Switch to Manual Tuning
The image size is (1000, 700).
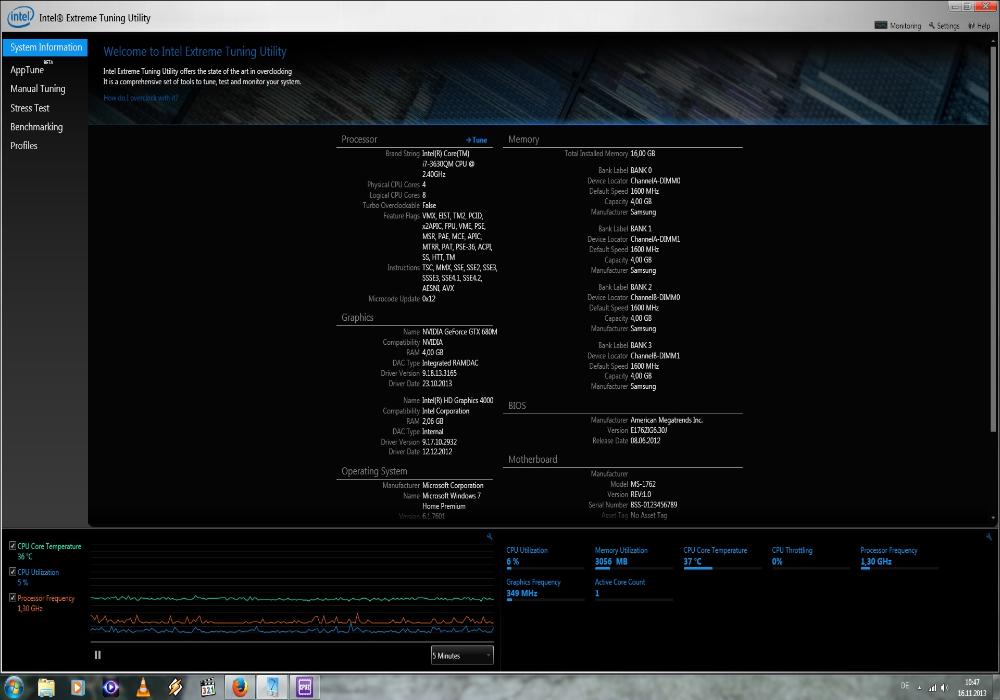point(38,89)
